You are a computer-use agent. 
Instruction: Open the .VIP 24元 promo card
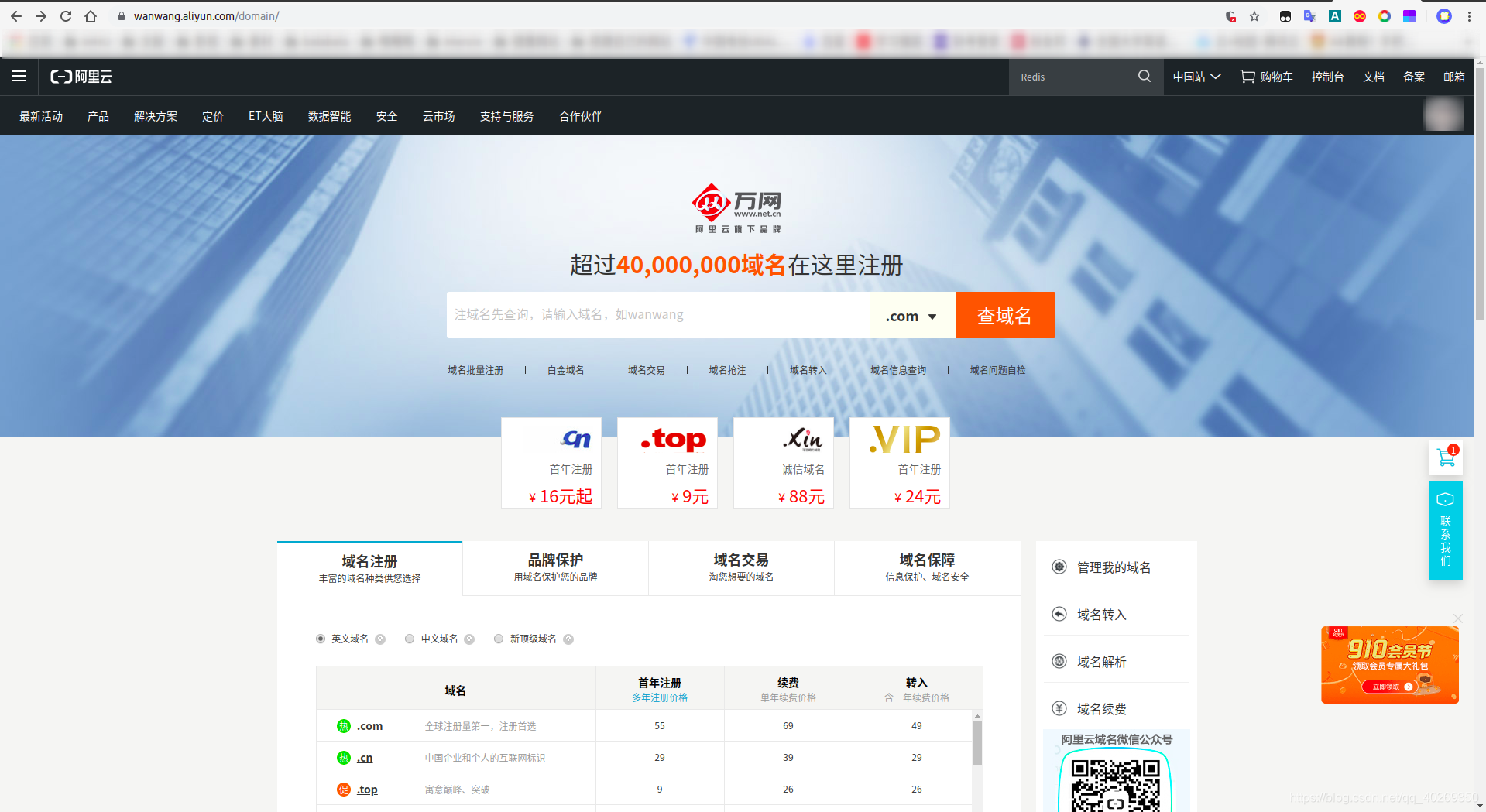899,463
